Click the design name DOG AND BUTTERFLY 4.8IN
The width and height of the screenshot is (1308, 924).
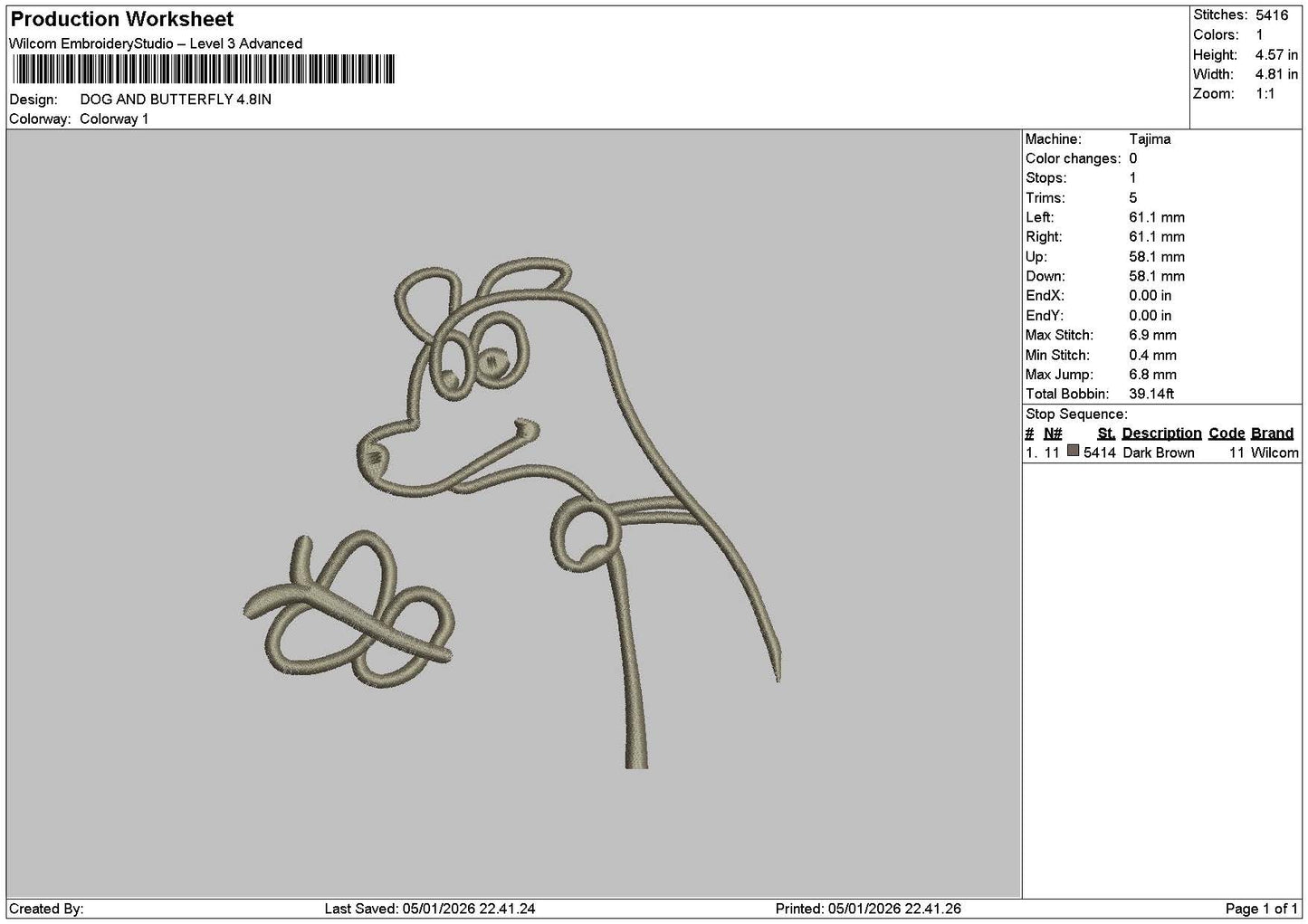pyautogui.click(x=176, y=100)
